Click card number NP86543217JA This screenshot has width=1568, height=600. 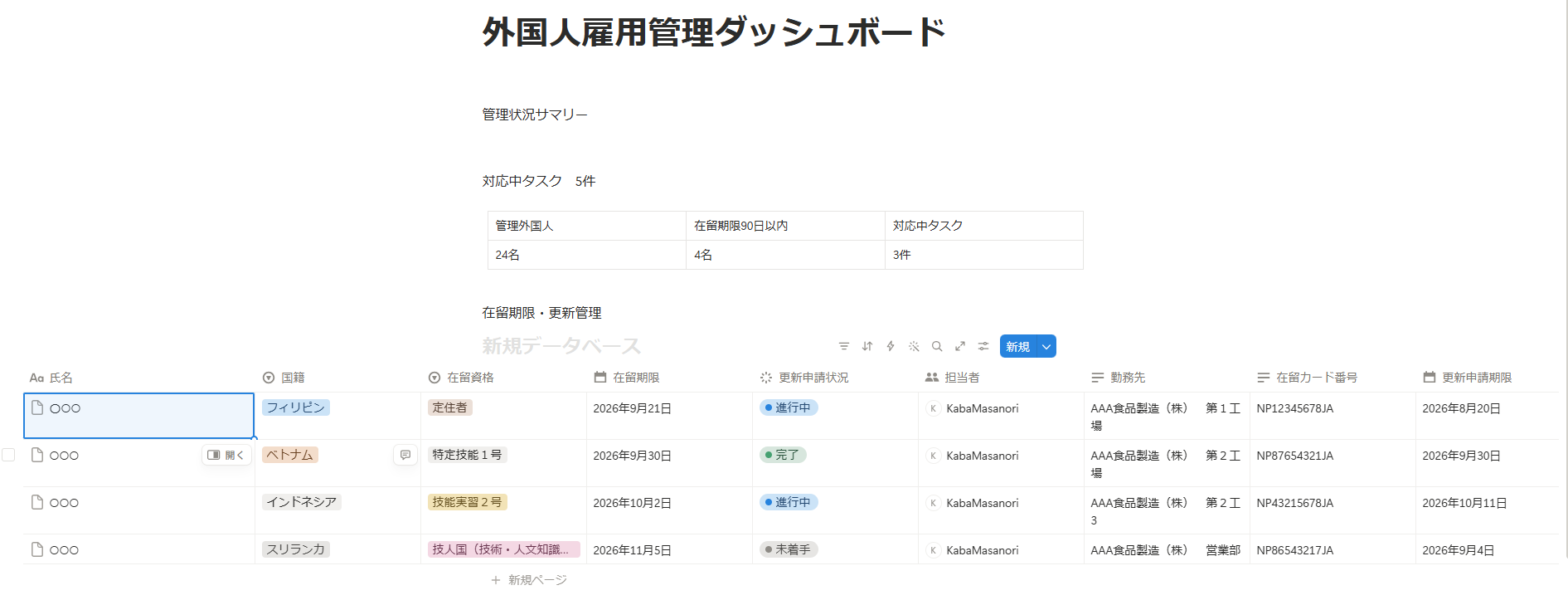(x=1295, y=550)
